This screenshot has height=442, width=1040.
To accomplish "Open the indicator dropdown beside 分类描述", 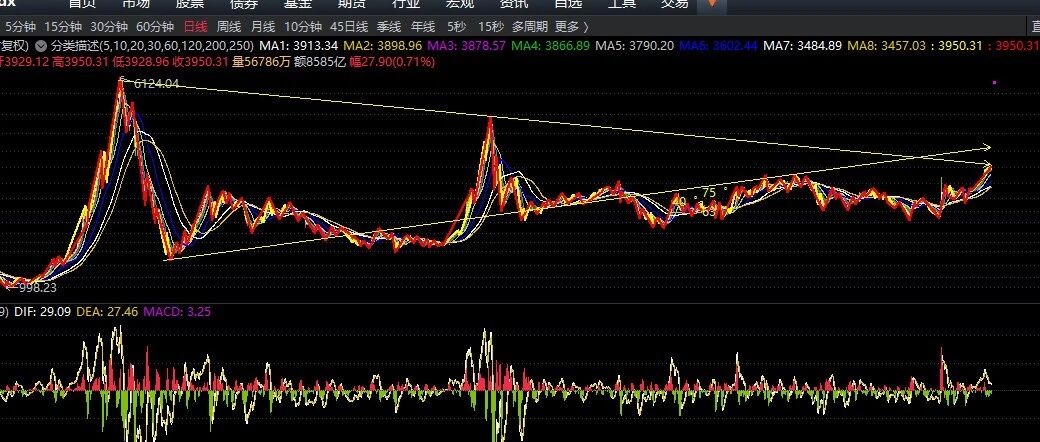I will (41, 46).
